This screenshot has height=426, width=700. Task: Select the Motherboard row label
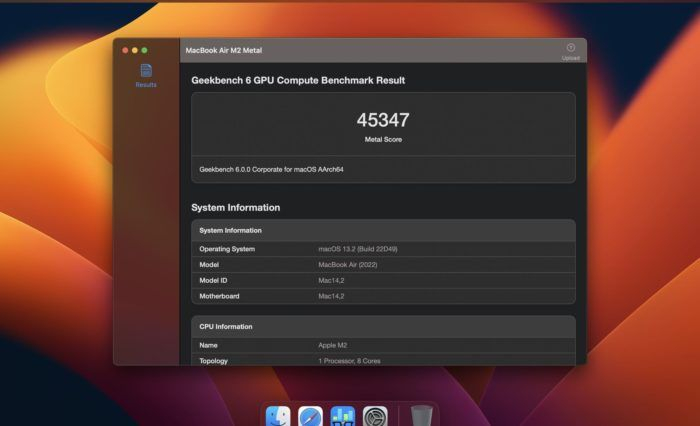(219, 296)
